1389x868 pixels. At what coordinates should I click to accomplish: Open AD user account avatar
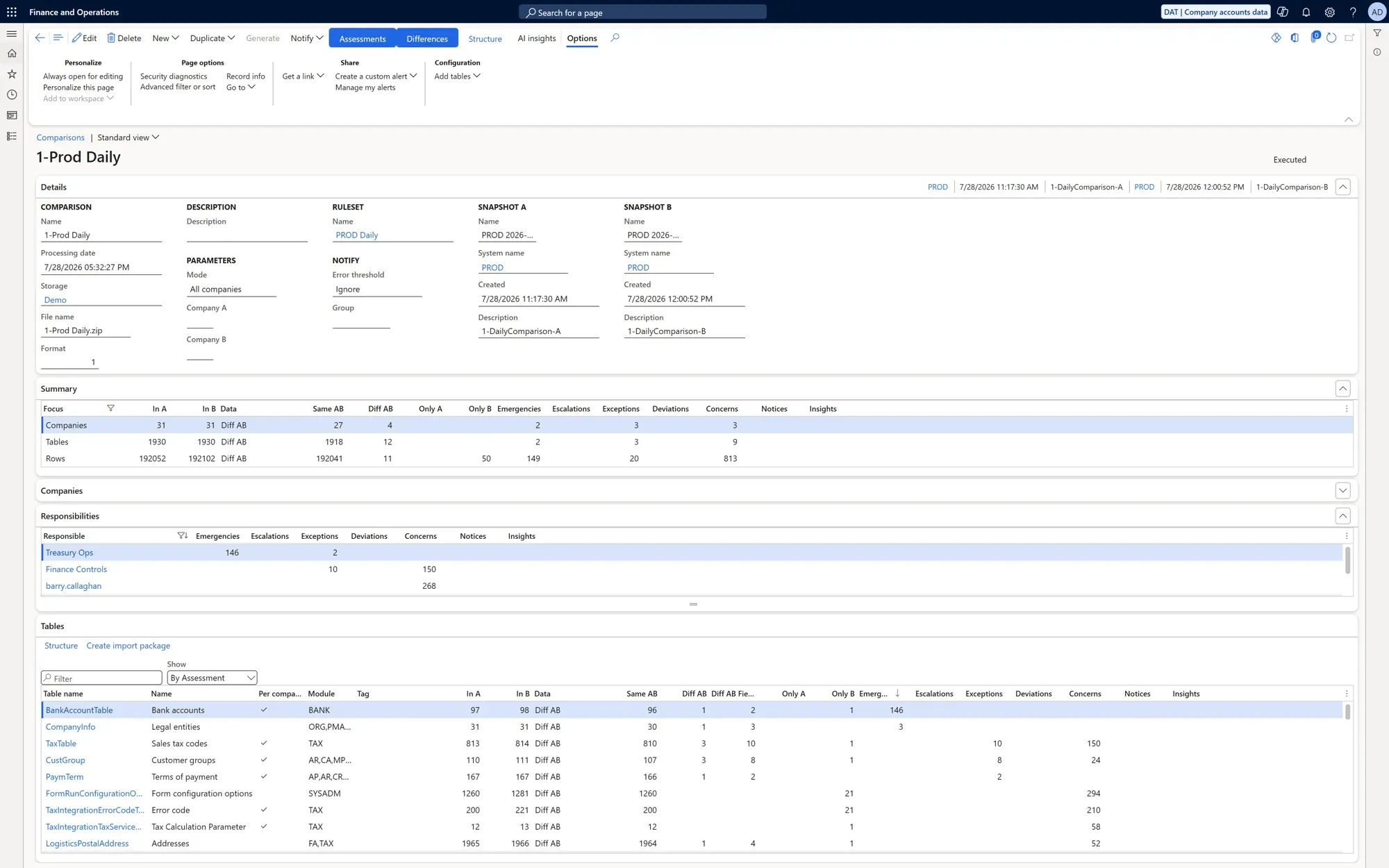coord(1376,12)
